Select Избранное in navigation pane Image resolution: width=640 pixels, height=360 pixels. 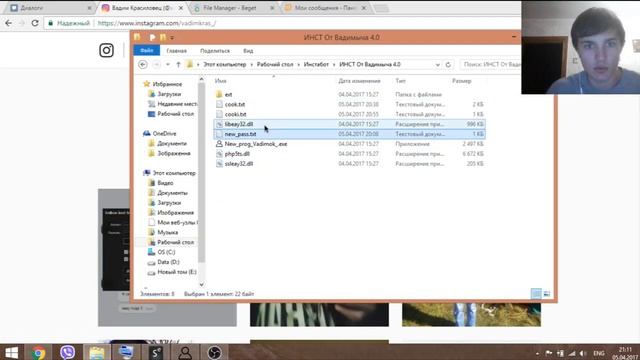(167, 84)
